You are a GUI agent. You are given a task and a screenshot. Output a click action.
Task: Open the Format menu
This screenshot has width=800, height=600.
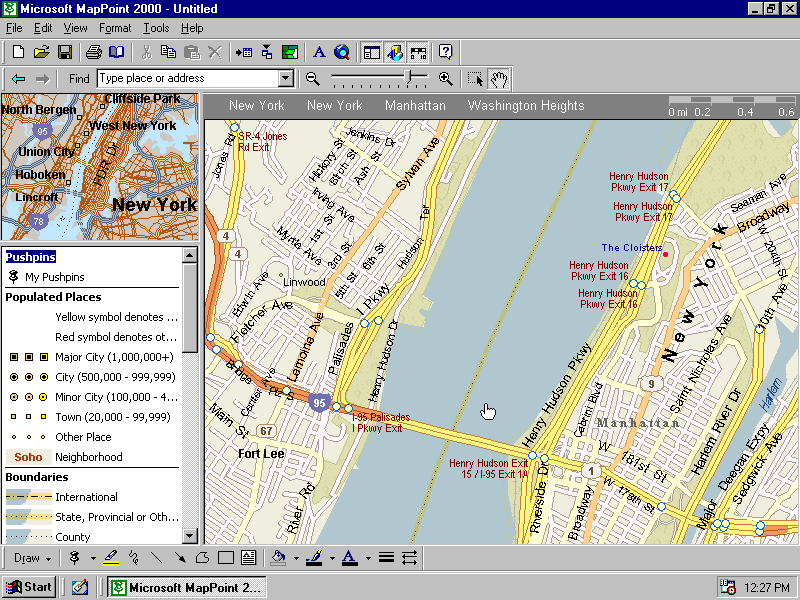click(115, 28)
